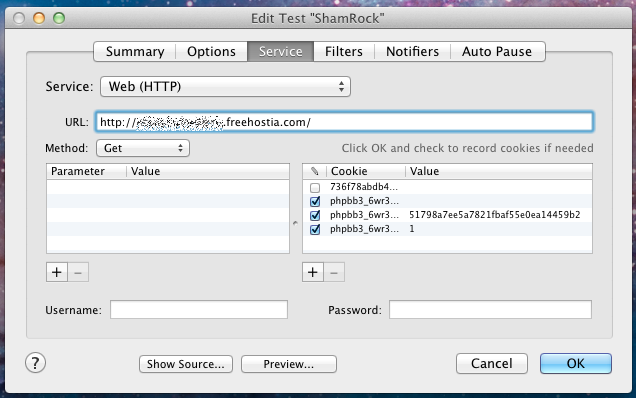Sort by the Parameter column header
The image size is (636, 398).
click(x=86, y=171)
